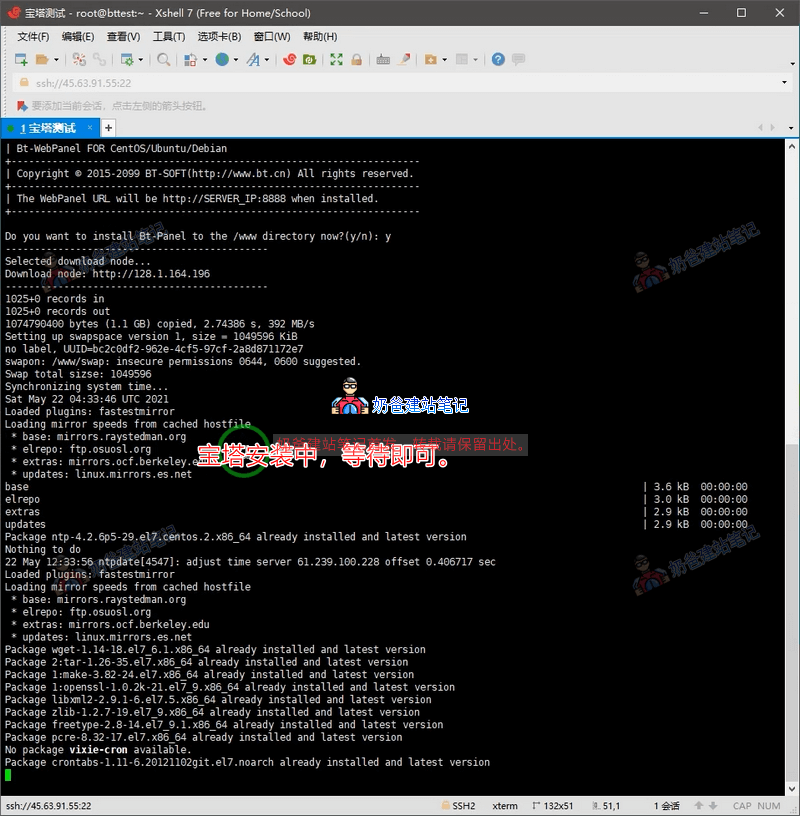Click the plus button to add tab
The height and width of the screenshot is (816, 800).
click(109, 128)
